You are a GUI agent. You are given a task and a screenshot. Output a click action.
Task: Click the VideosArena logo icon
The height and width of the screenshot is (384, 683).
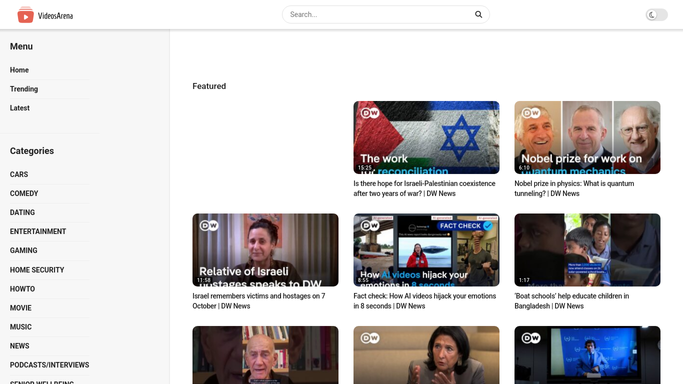[25, 15]
